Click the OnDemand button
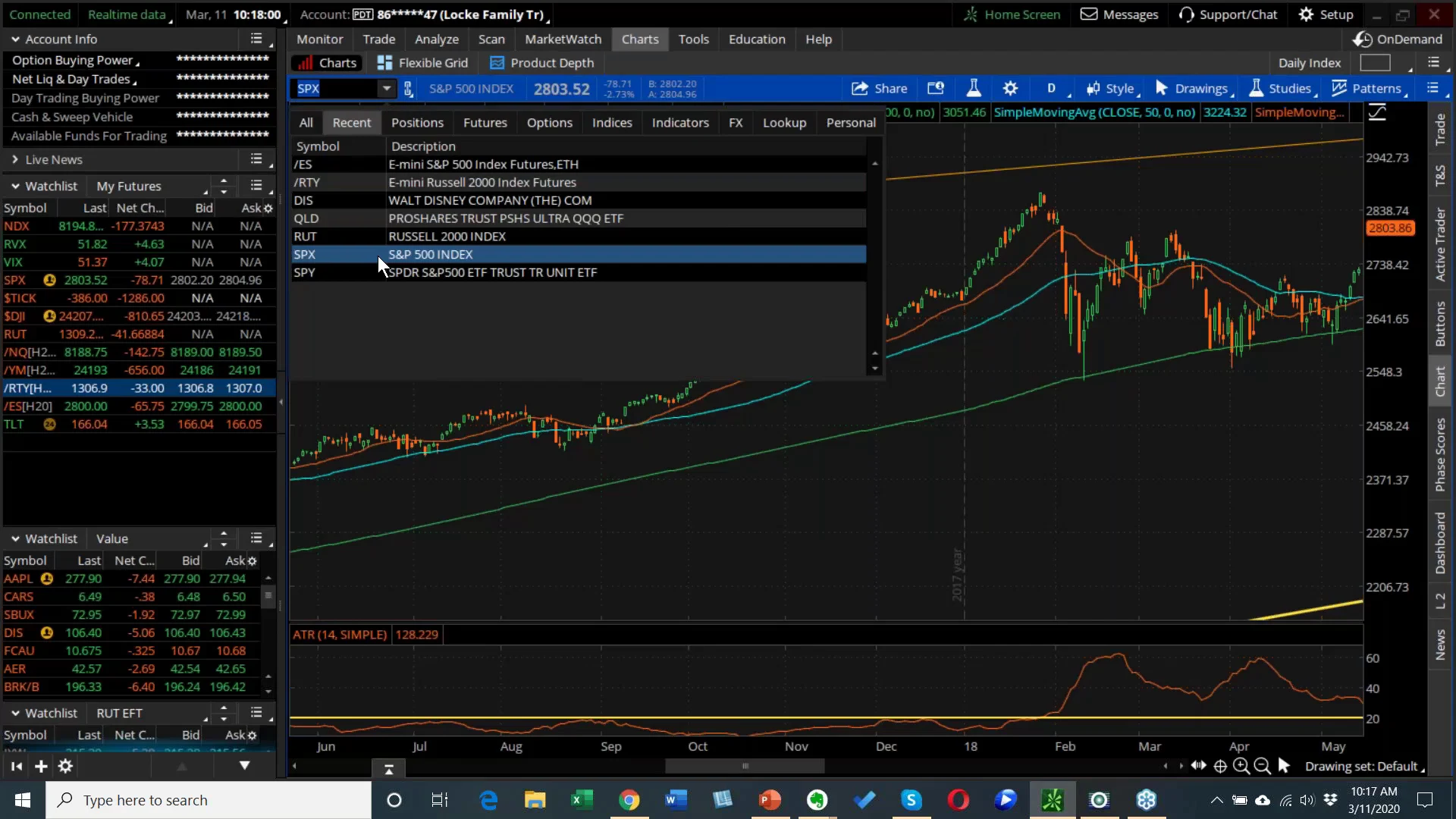This screenshot has width=1456, height=819. pos(1398,39)
